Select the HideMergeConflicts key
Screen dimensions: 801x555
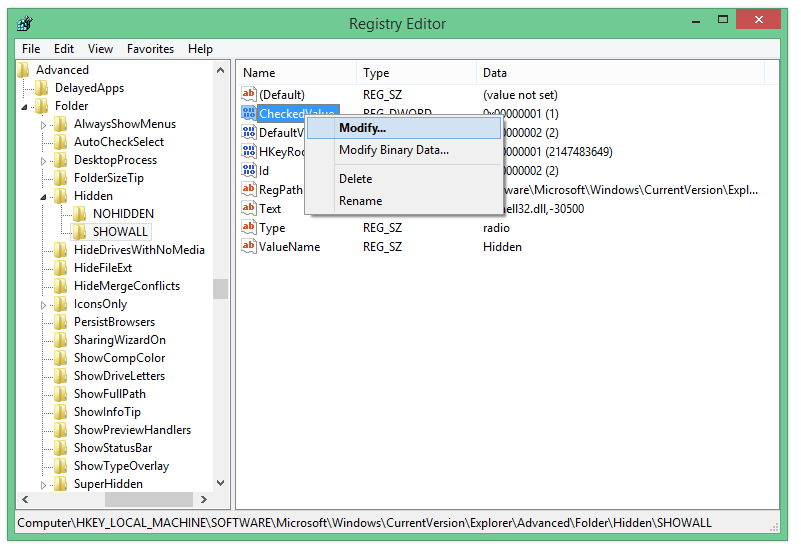click(x=127, y=286)
